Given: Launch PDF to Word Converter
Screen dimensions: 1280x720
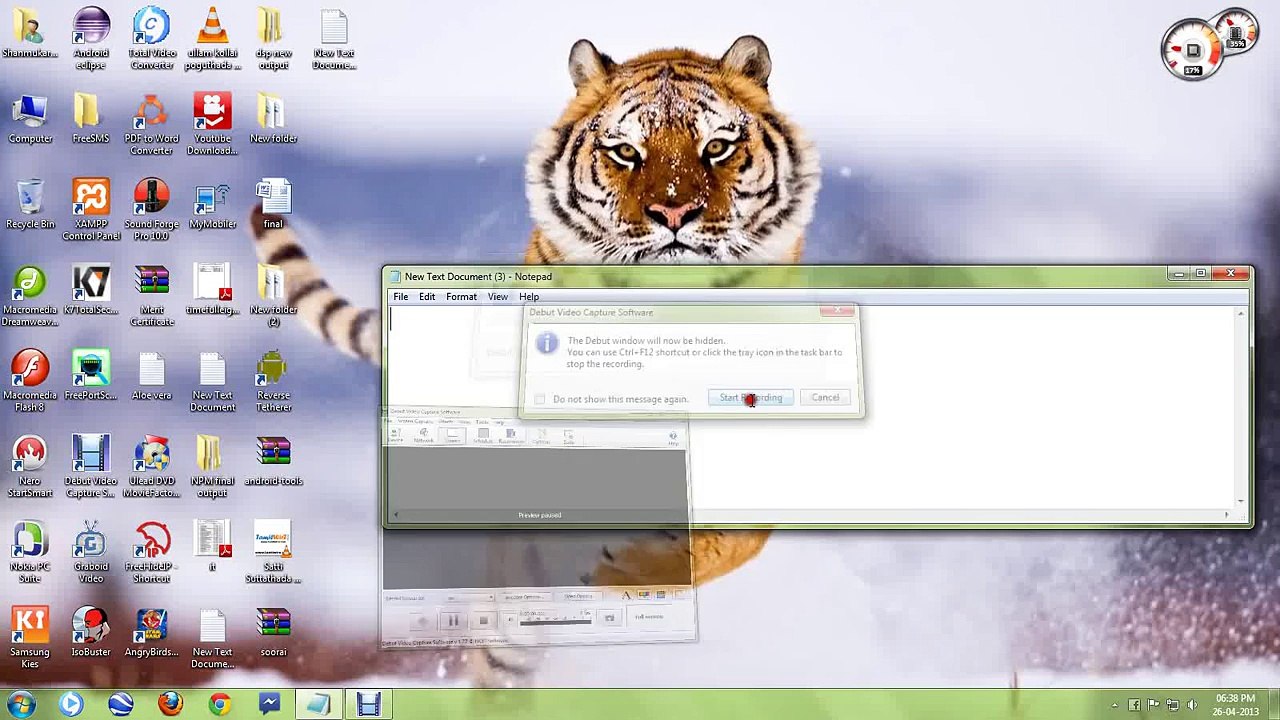Looking at the screenshot, I should click(x=152, y=124).
